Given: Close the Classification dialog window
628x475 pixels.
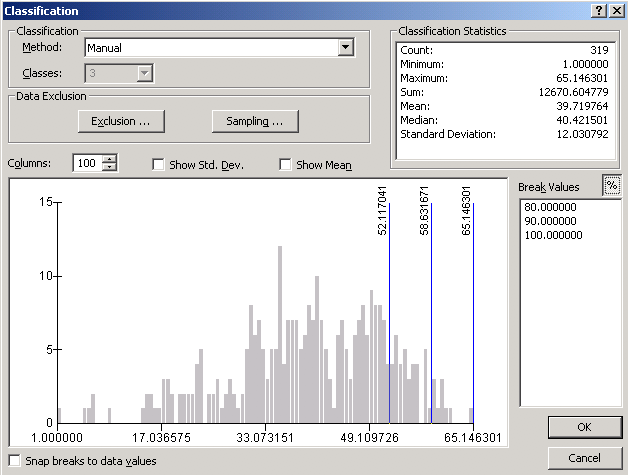Looking at the screenshot, I should pos(615,10).
